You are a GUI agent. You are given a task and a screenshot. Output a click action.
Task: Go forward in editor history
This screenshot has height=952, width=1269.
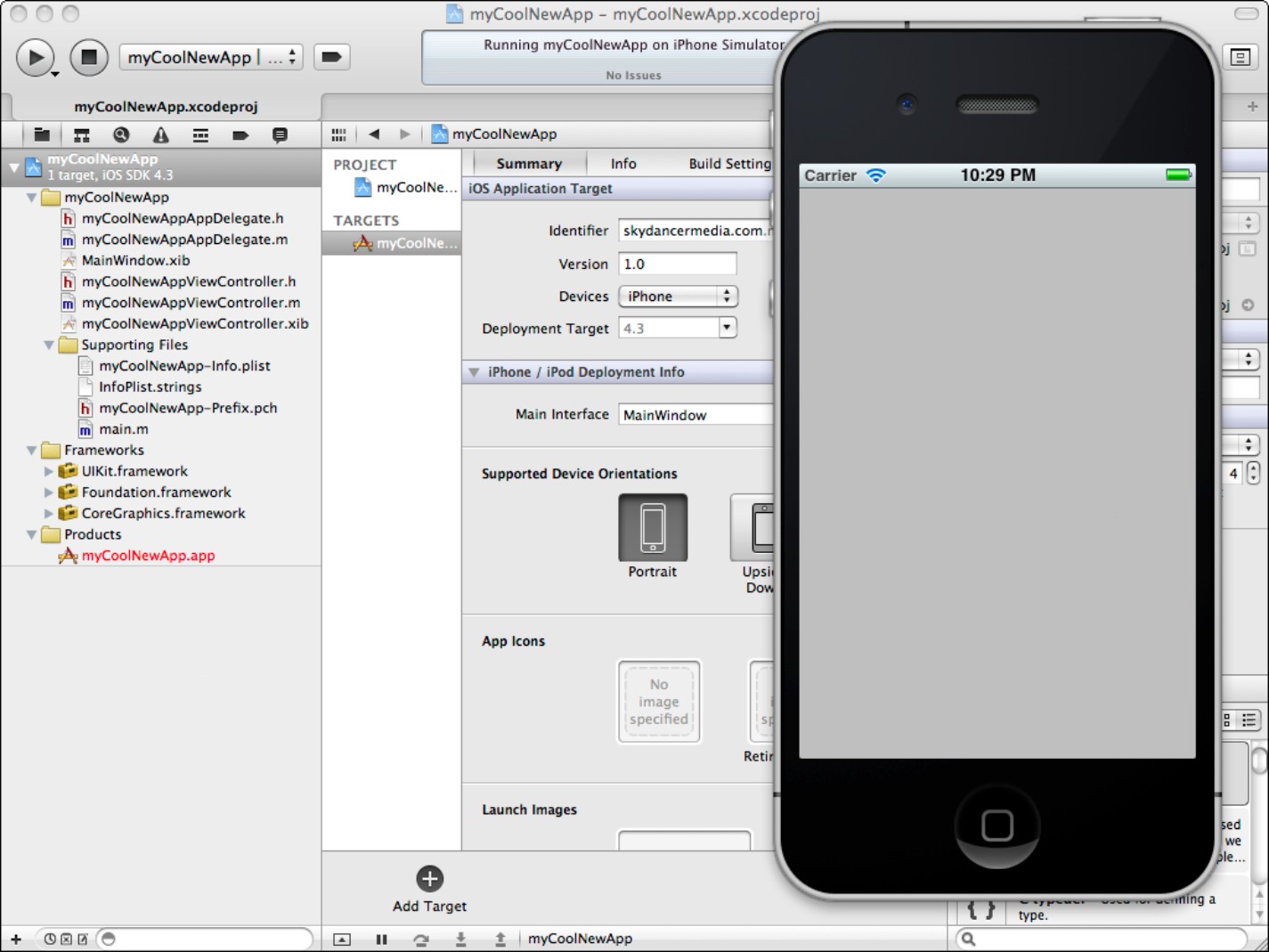click(405, 134)
